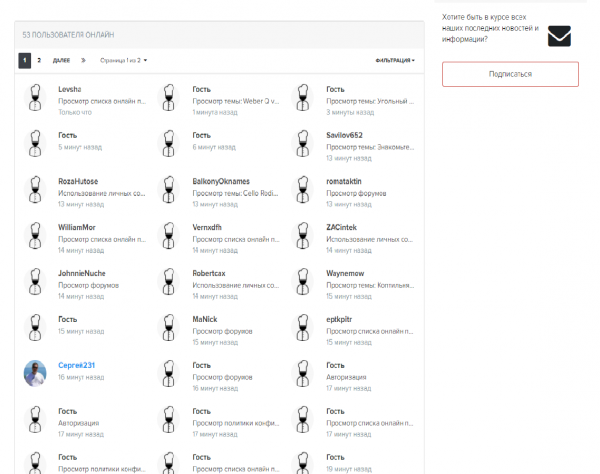Open Сергей231's profile photo
This screenshot has height=474, width=600.
pyautogui.click(x=35, y=373)
